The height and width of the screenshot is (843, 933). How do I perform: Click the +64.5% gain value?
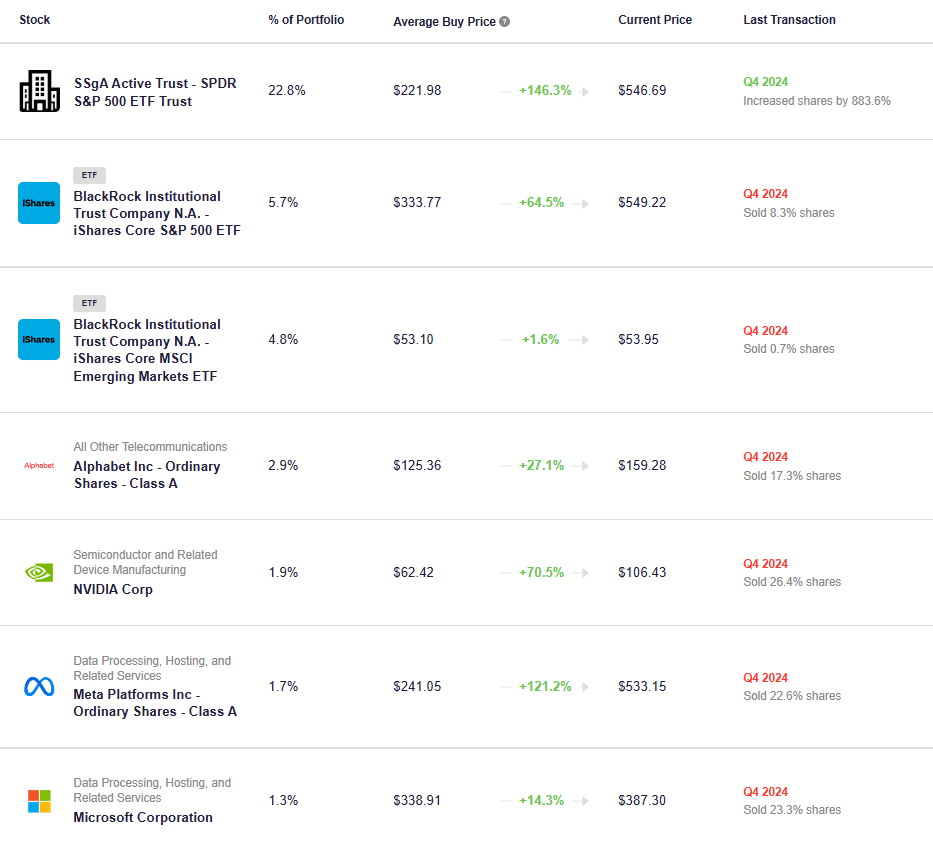(541, 202)
